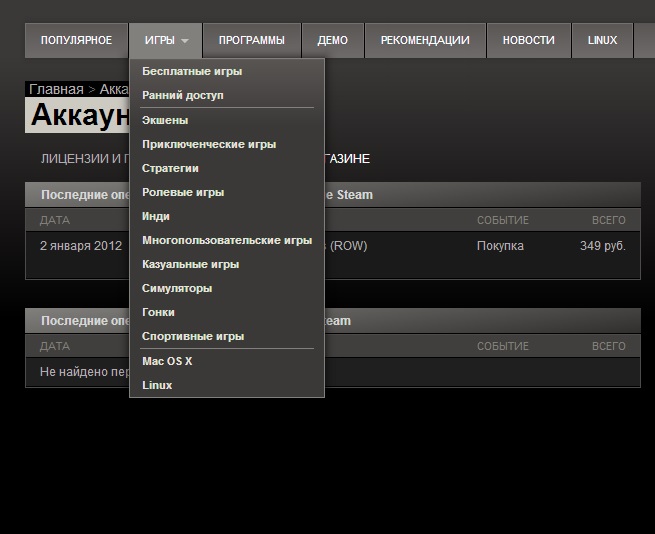Pick Экшены in games menu
655x534 pixels.
pyautogui.click(x=165, y=121)
